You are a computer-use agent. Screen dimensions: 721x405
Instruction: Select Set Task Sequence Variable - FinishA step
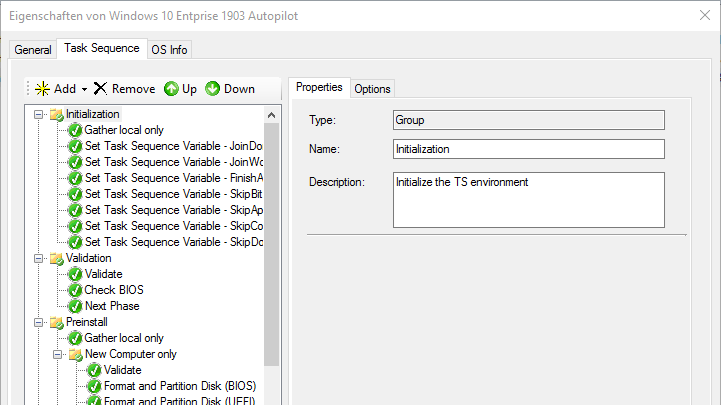click(x=174, y=178)
